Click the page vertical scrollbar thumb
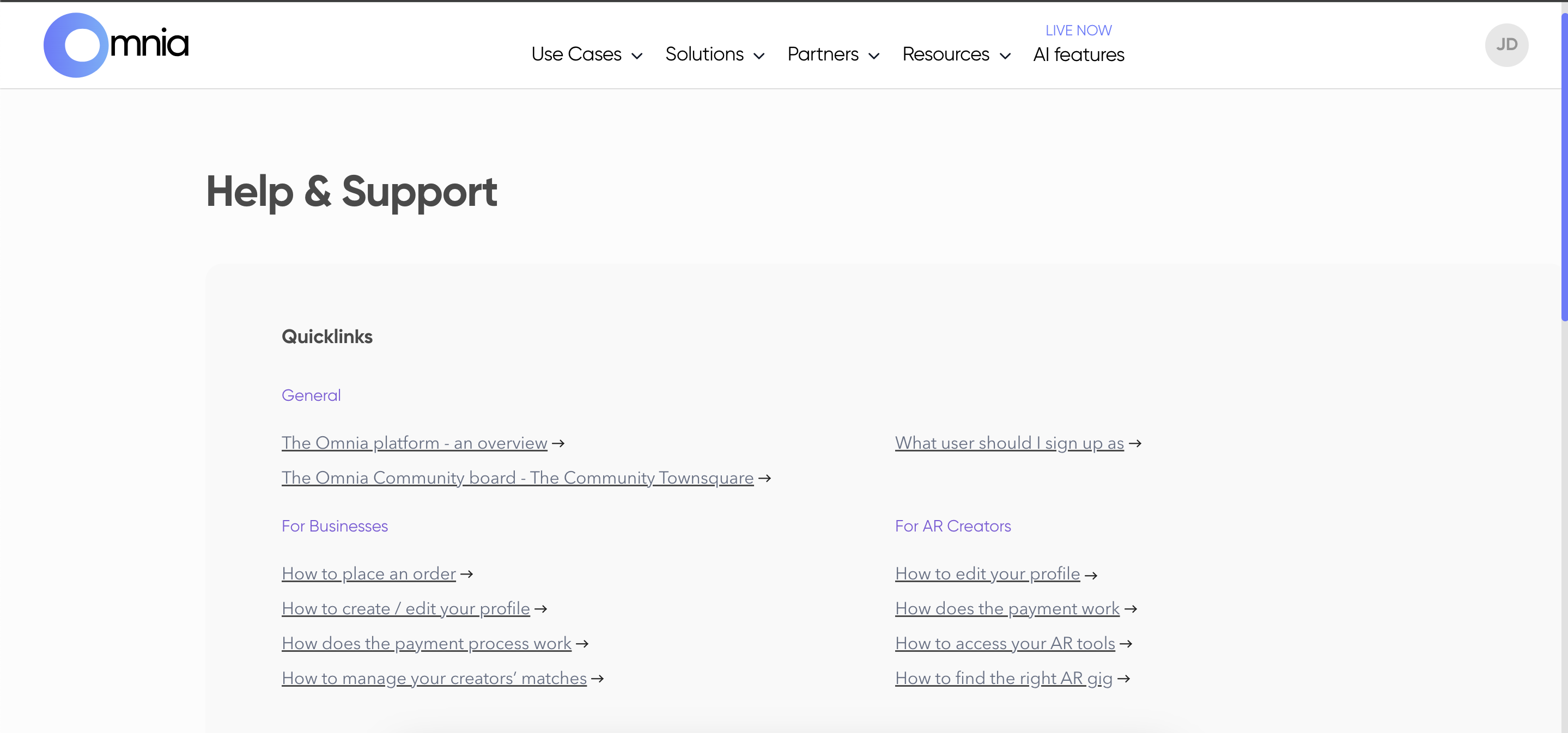This screenshot has width=1568, height=733. click(x=1564, y=166)
